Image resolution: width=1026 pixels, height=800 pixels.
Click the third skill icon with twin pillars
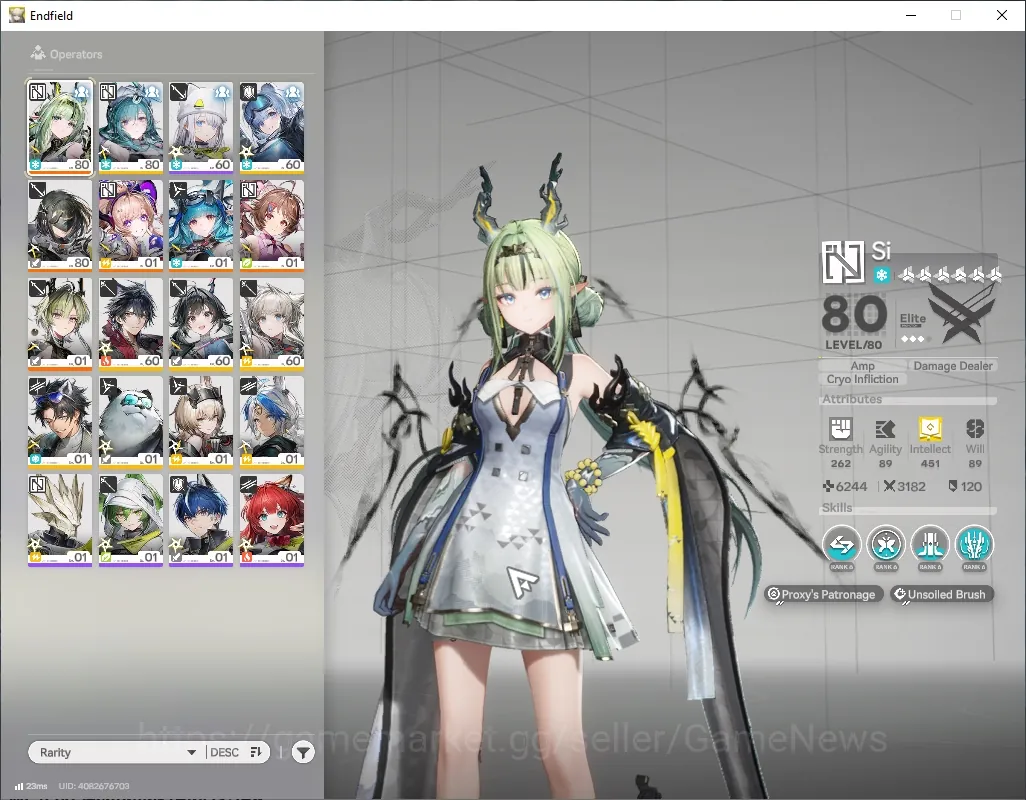click(x=930, y=544)
